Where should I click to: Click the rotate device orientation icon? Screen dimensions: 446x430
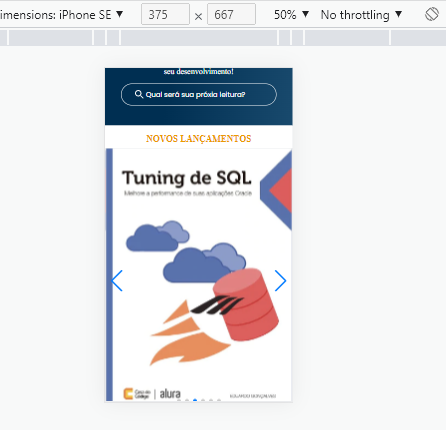(x=432, y=14)
